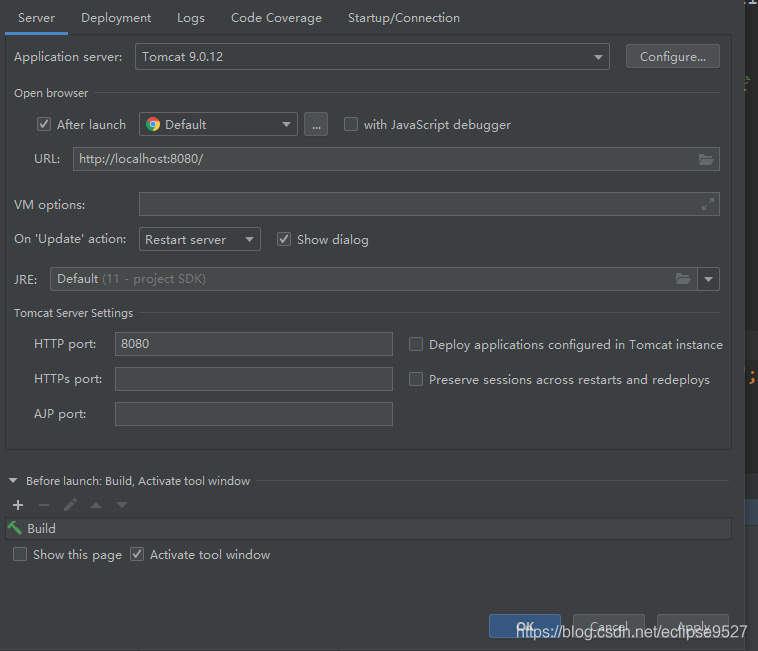Viewport: 758px width, 651px height.
Task: Add a before launch task
Action: tap(18, 505)
